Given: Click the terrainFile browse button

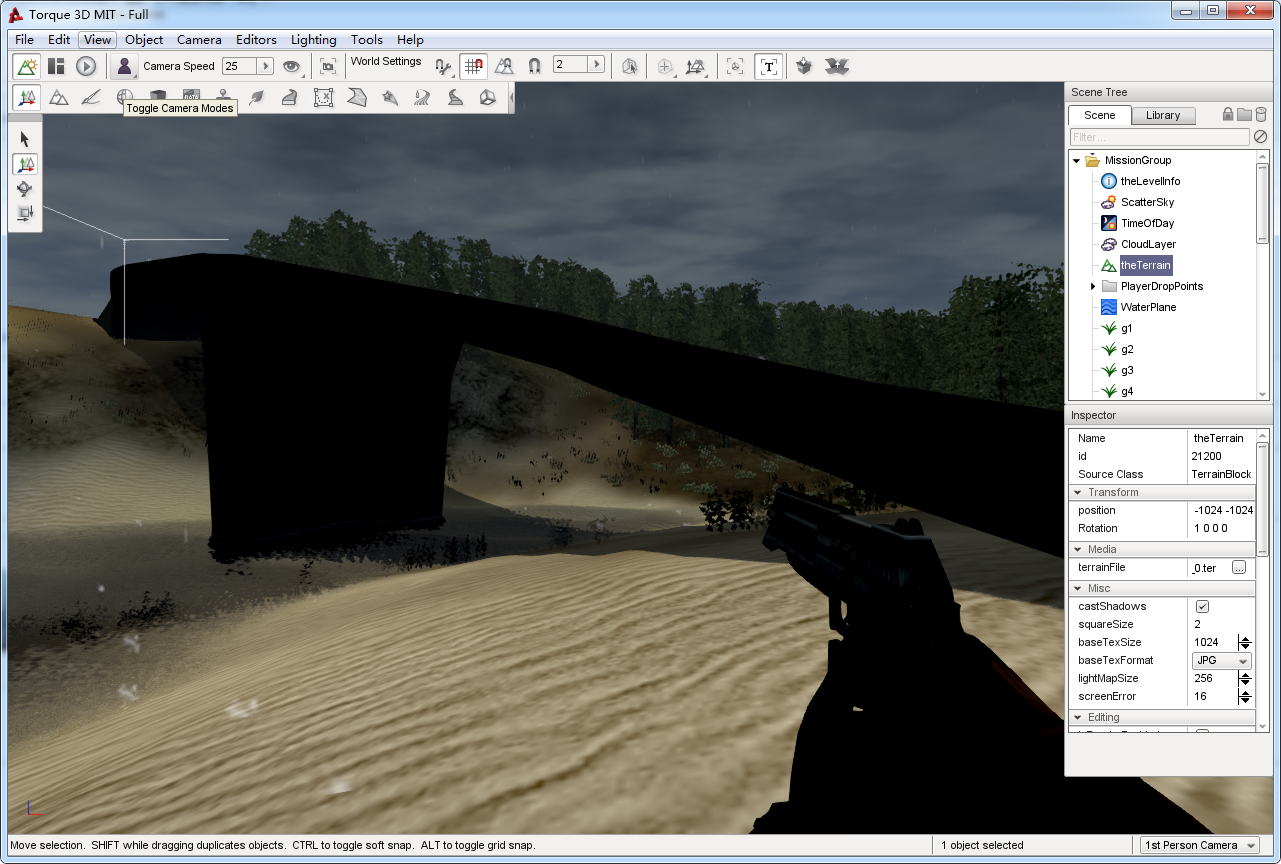Looking at the screenshot, I should pos(1238,568).
